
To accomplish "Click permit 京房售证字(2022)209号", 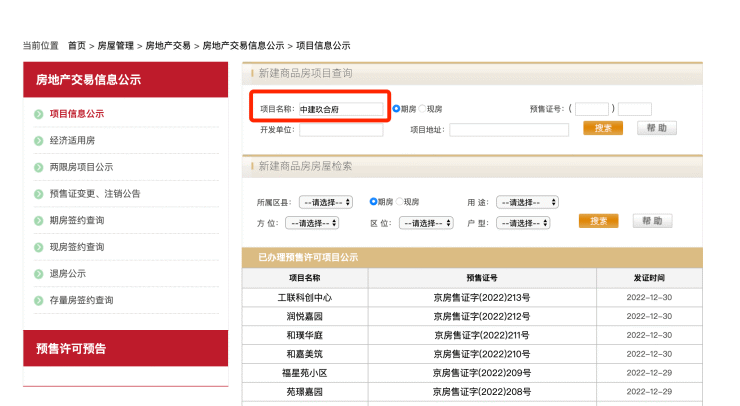I will 481,373.
